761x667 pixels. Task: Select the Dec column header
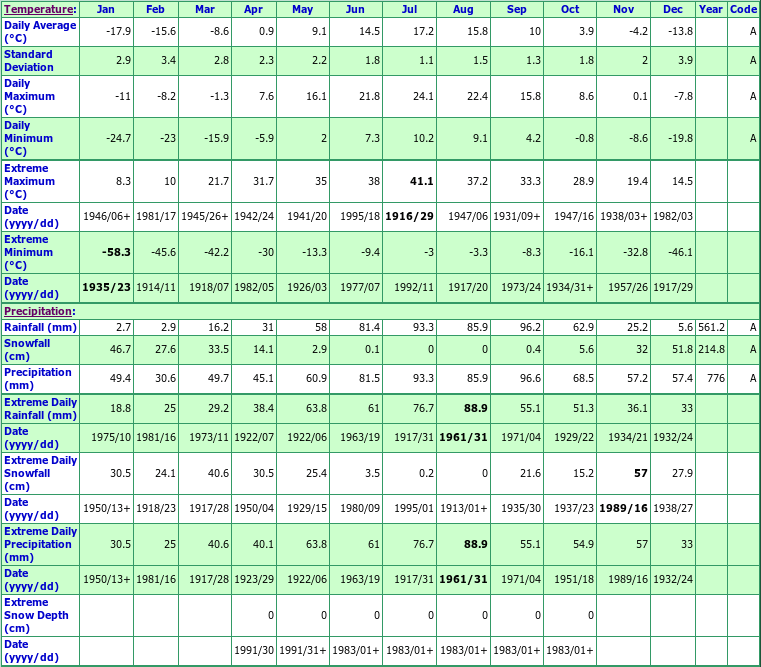(x=673, y=9)
